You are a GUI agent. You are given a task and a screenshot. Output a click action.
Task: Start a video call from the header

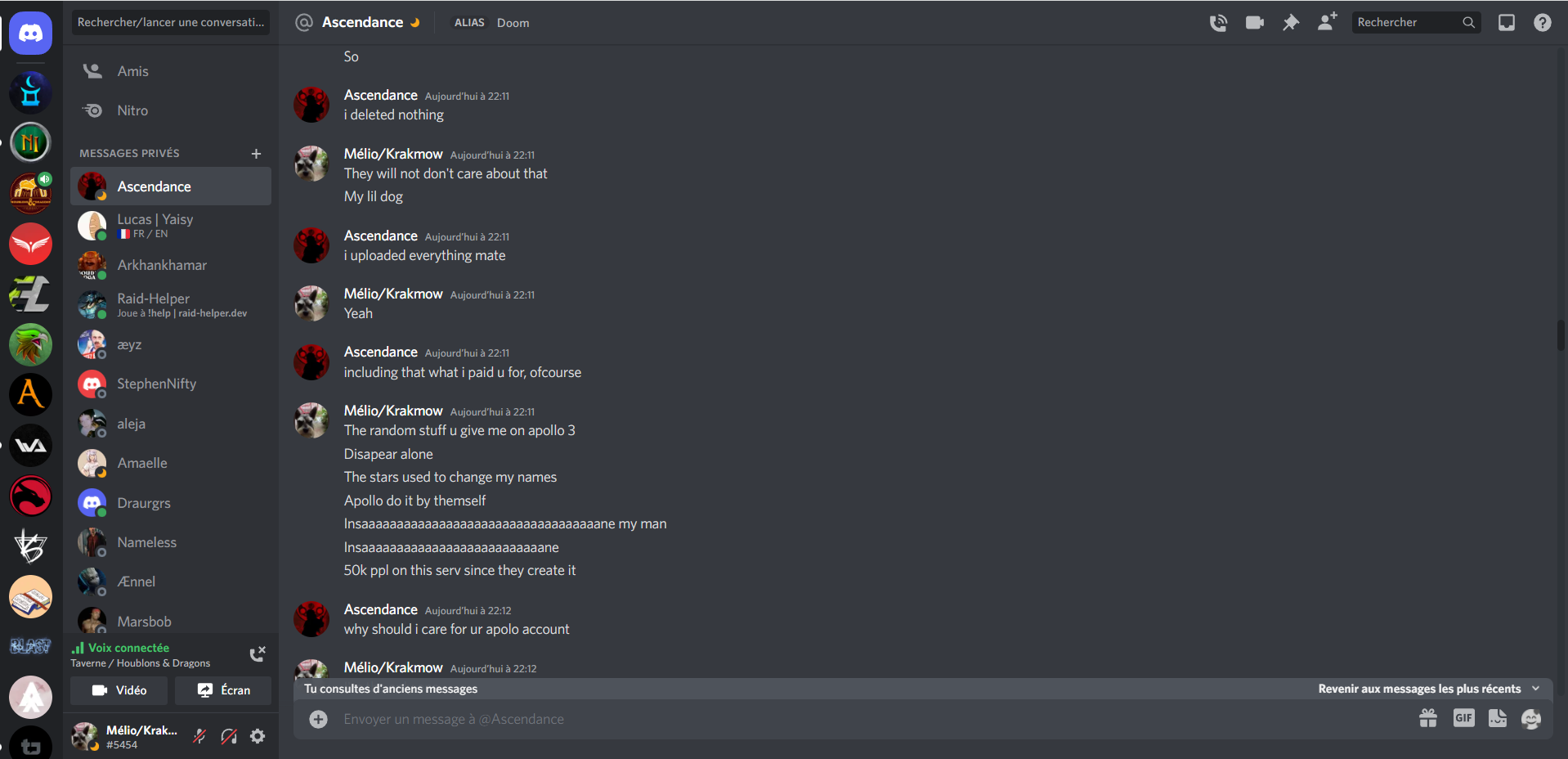pos(1254,23)
